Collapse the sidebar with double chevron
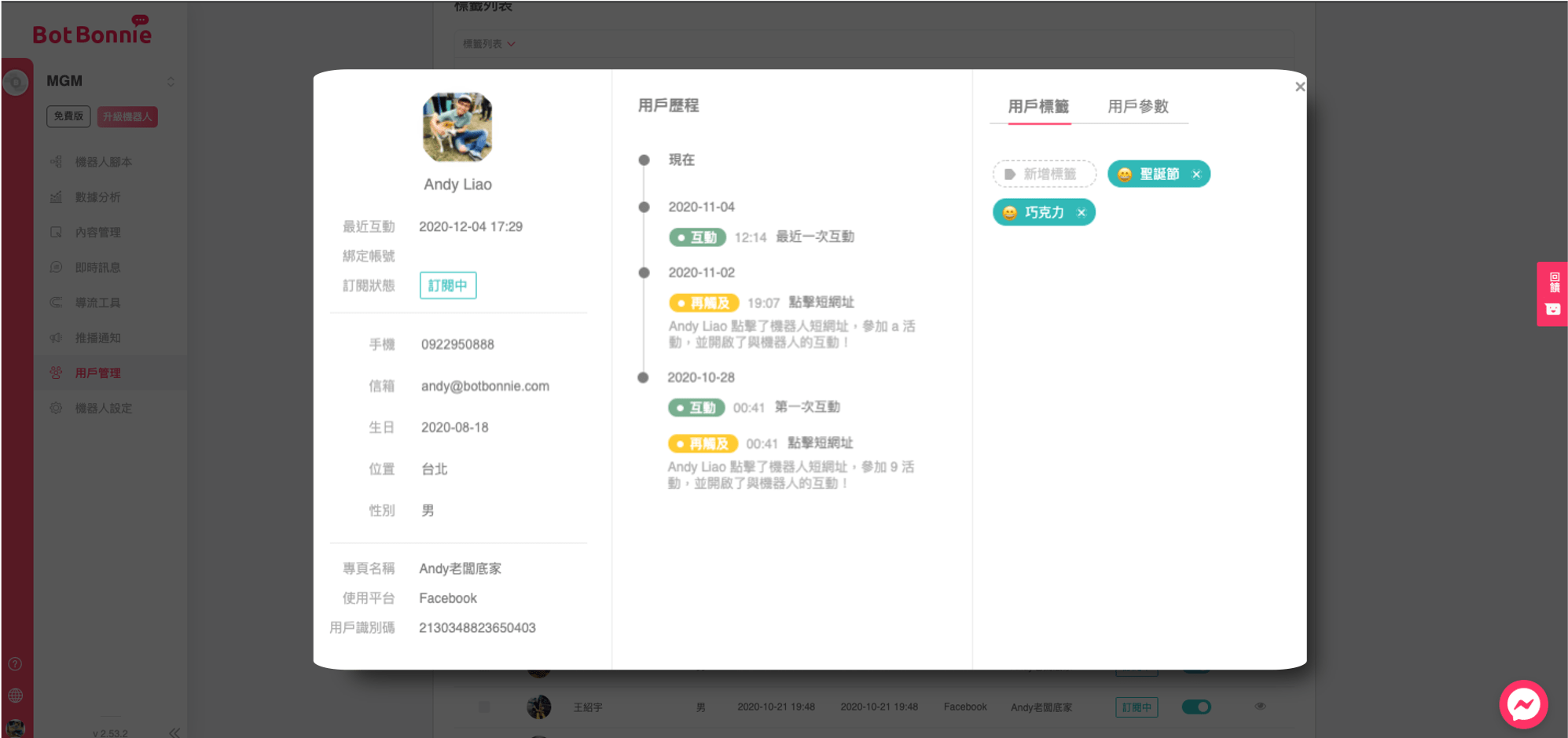The image size is (1568, 738). click(174, 732)
